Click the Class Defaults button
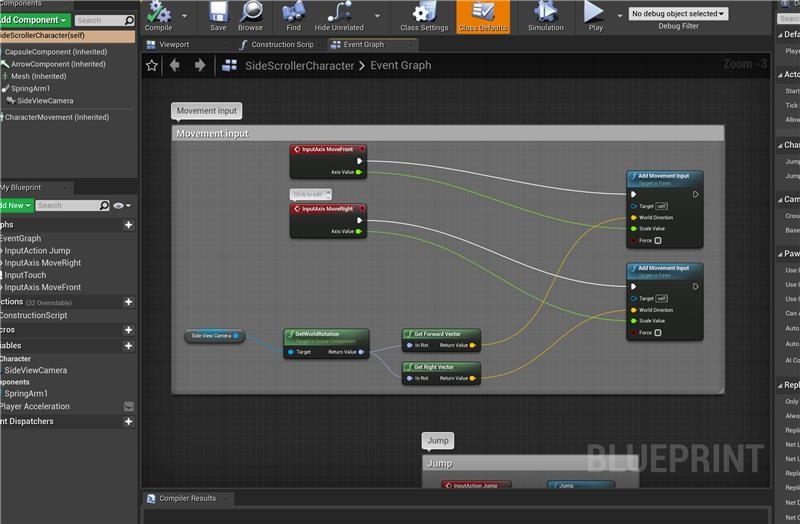Screen dimensions: 800x524 coord(482,16)
